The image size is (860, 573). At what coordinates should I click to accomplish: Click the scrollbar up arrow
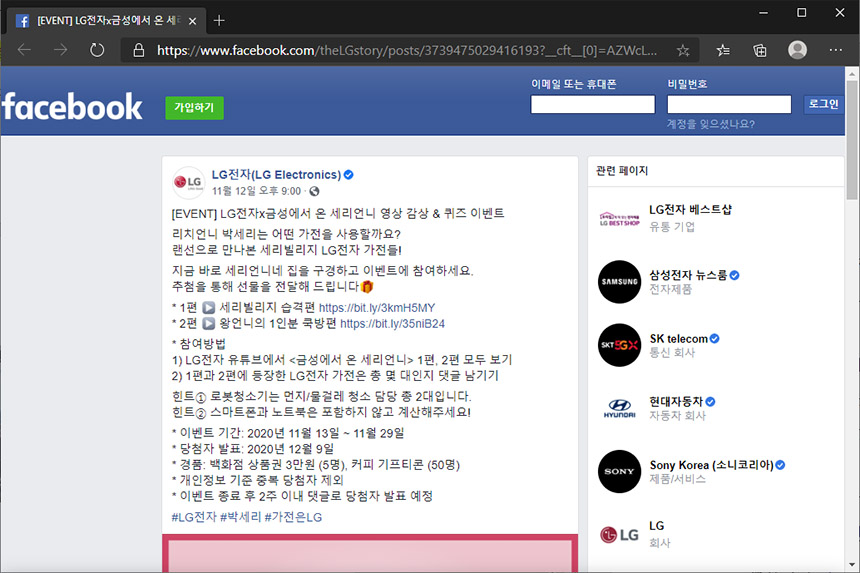coord(852,73)
